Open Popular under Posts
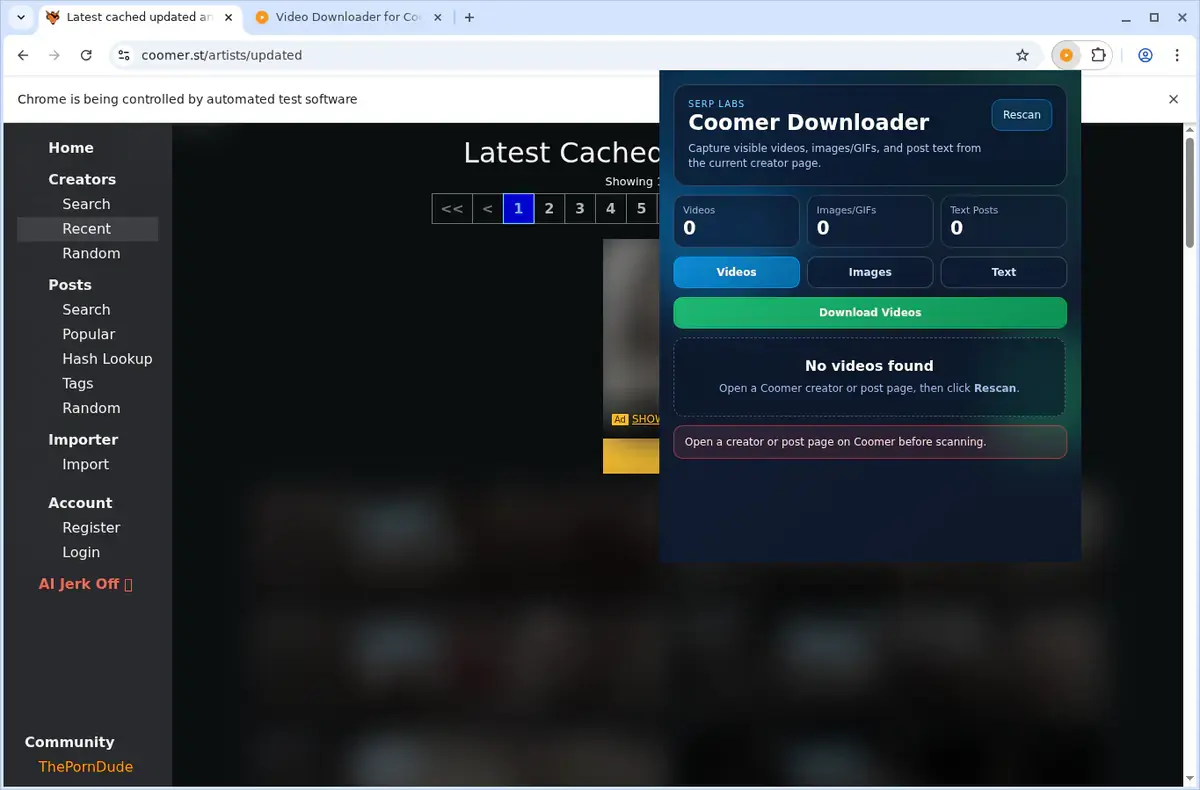The image size is (1200, 790). (x=89, y=335)
